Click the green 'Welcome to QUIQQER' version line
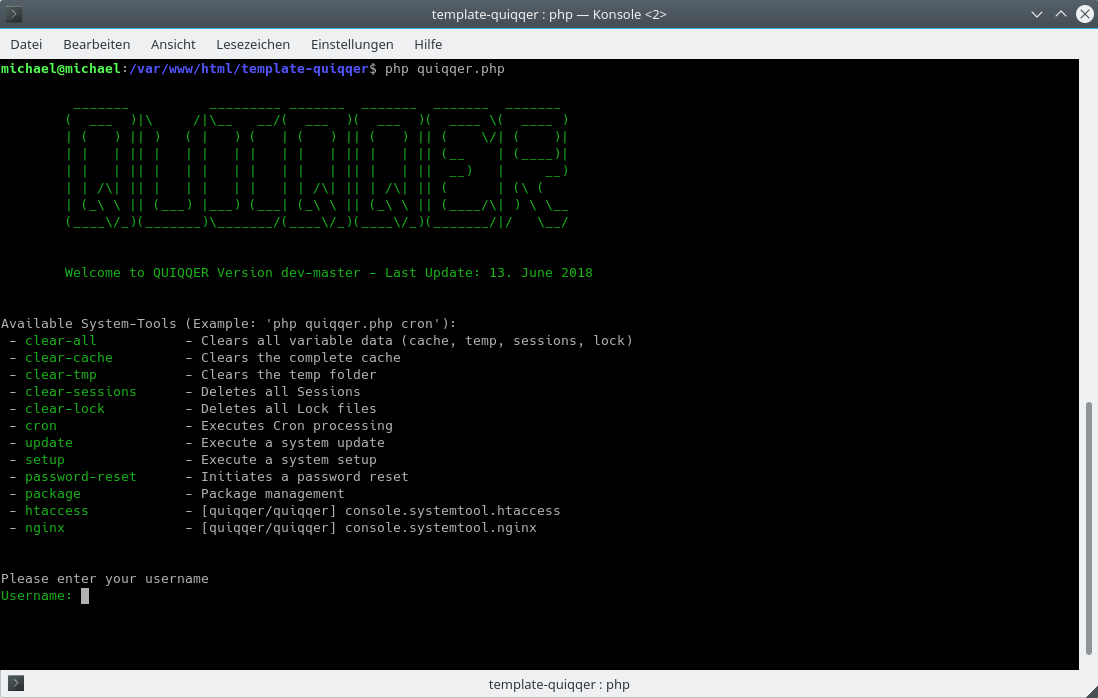The image size is (1098, 698). pyautogui.click(x=328, y=273)
